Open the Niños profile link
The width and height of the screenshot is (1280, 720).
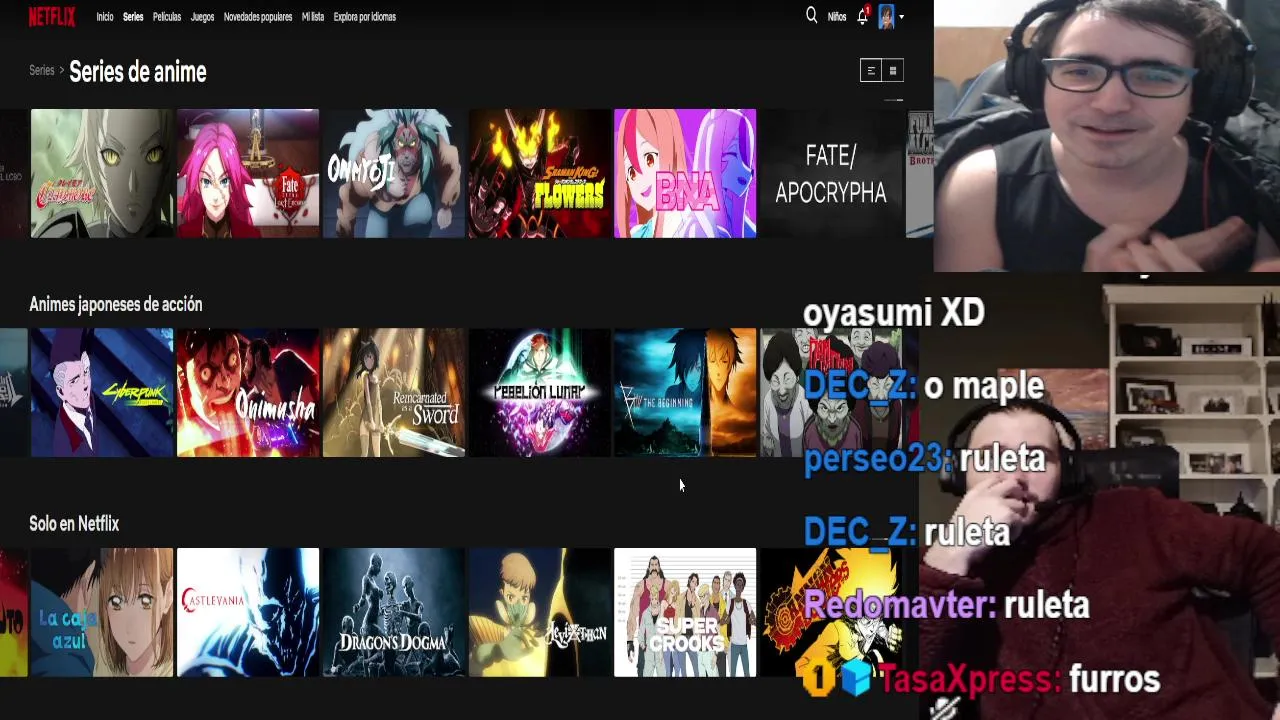click(x=837, y=17)
